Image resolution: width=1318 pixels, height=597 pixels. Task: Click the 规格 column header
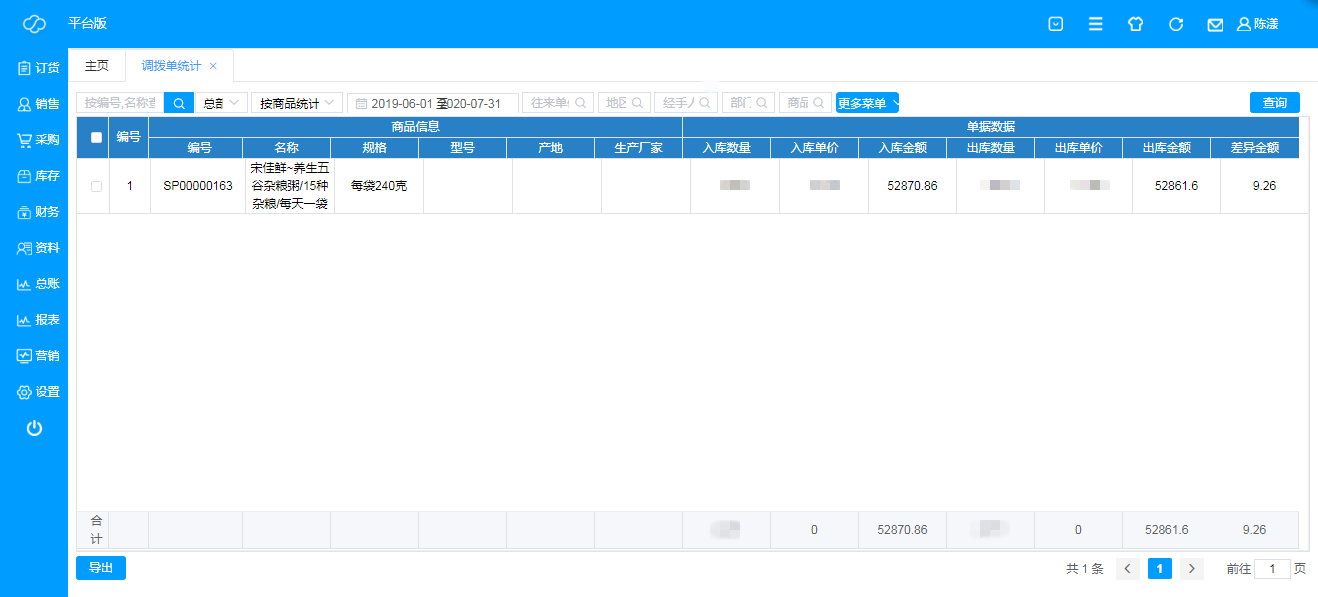(375, 148)
